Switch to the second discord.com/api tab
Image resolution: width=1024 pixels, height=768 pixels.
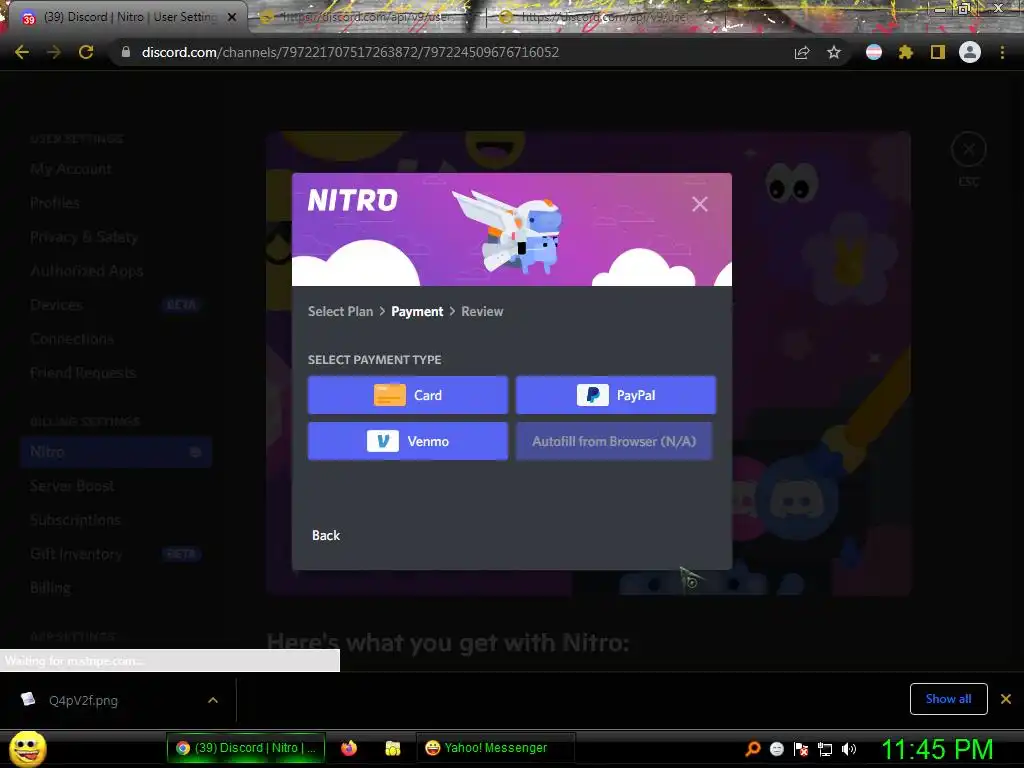click(x=366, y=17)
